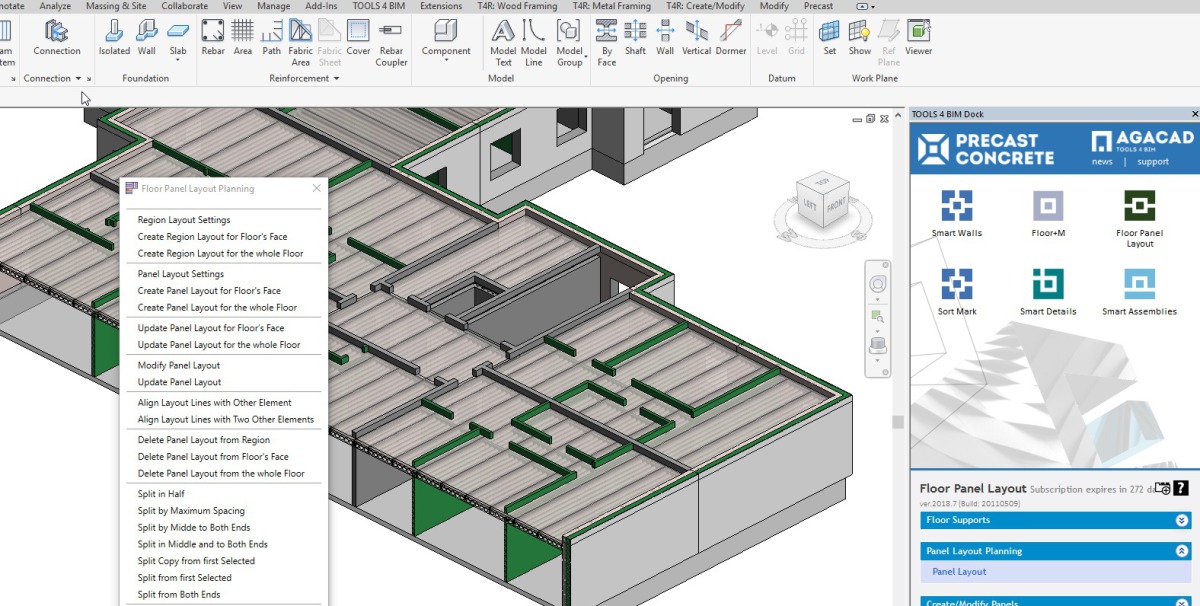Click the Panel Layout link
This screenshot has width=1200, height=606.
(x=959, y=572)
